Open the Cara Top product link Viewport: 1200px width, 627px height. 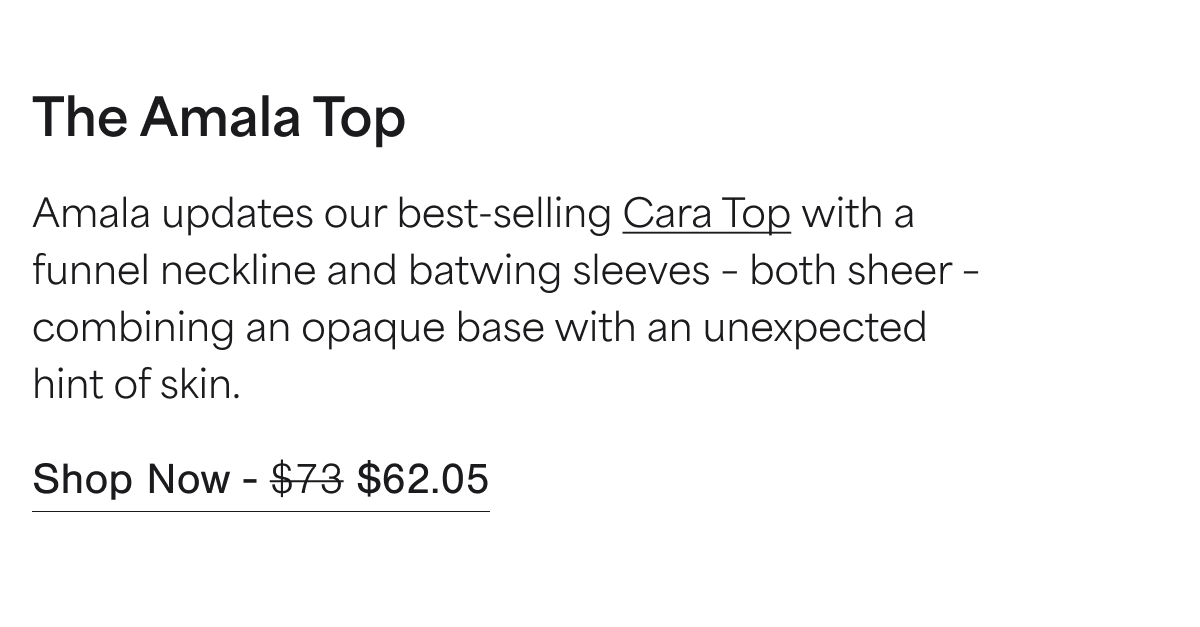click(x=706, y=214)
